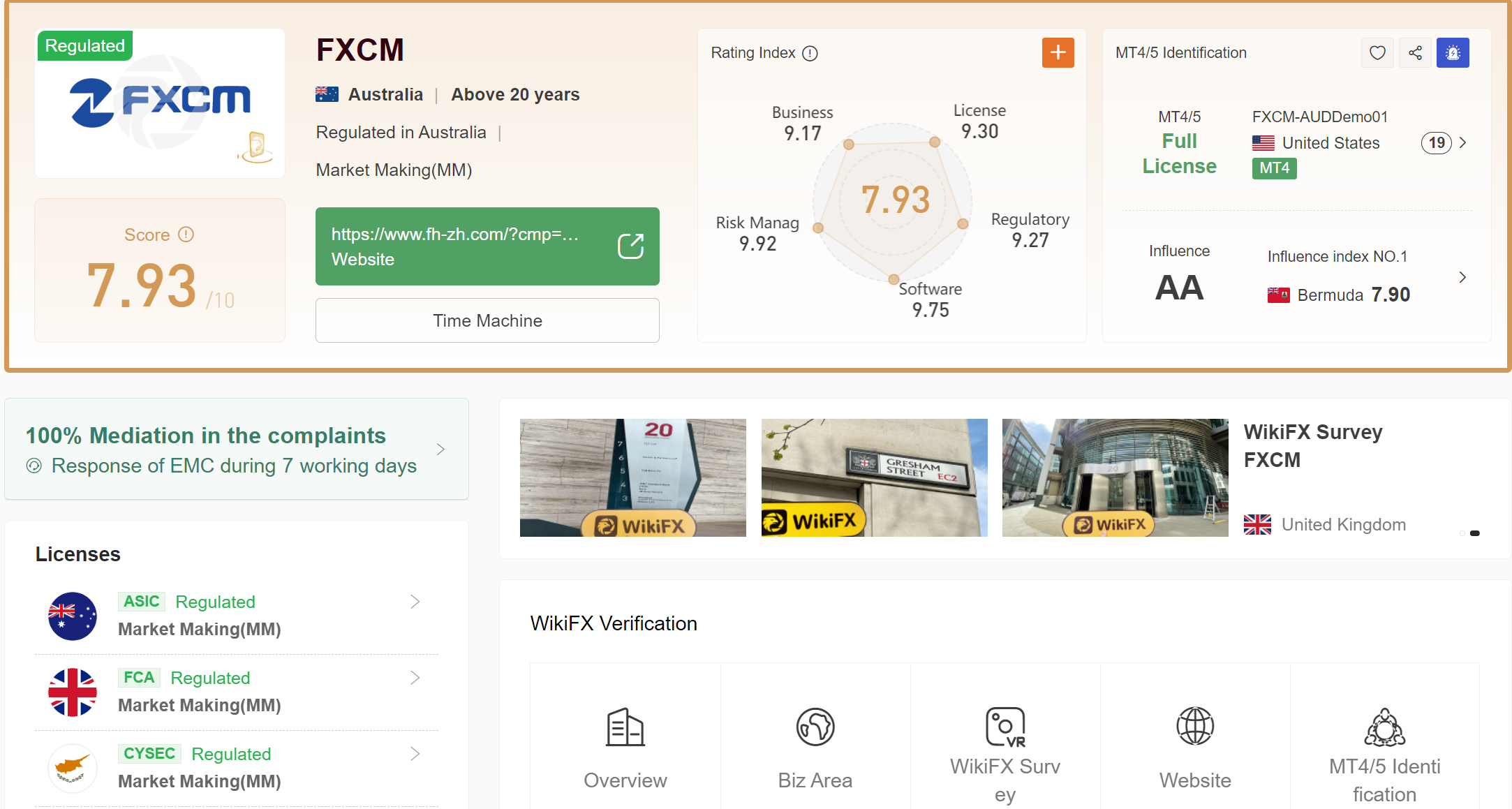Open the Gresham Street sign photo
This screenshot has width=1512, height=809.
click(x=874, y=478)
